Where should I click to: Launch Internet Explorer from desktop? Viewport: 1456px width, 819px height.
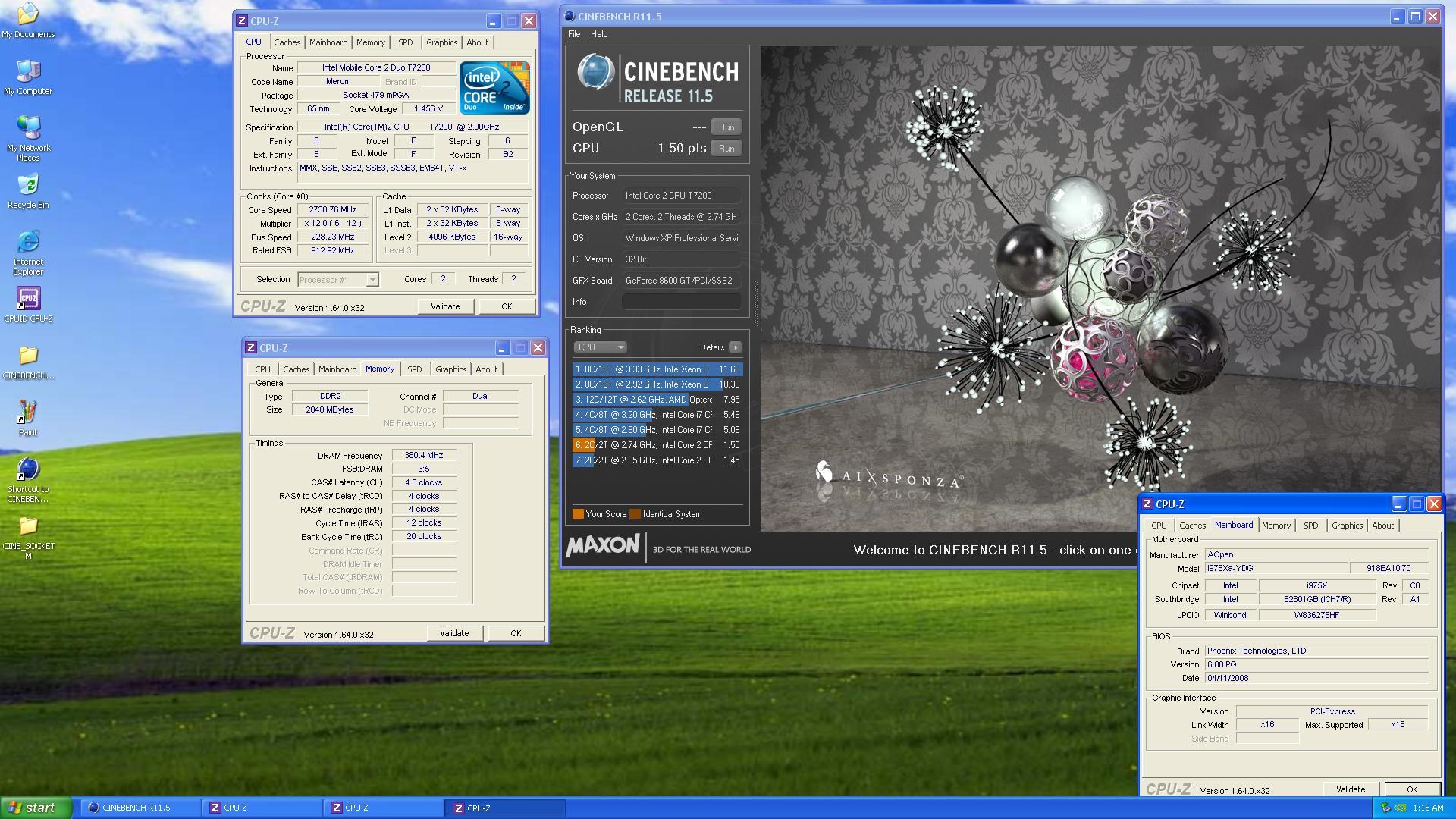28,253
